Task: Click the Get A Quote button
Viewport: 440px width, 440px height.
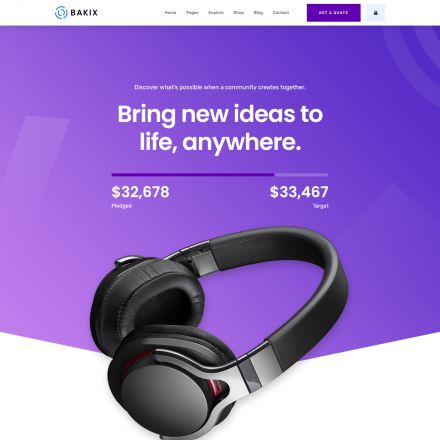Action: (x=334, y=13)
